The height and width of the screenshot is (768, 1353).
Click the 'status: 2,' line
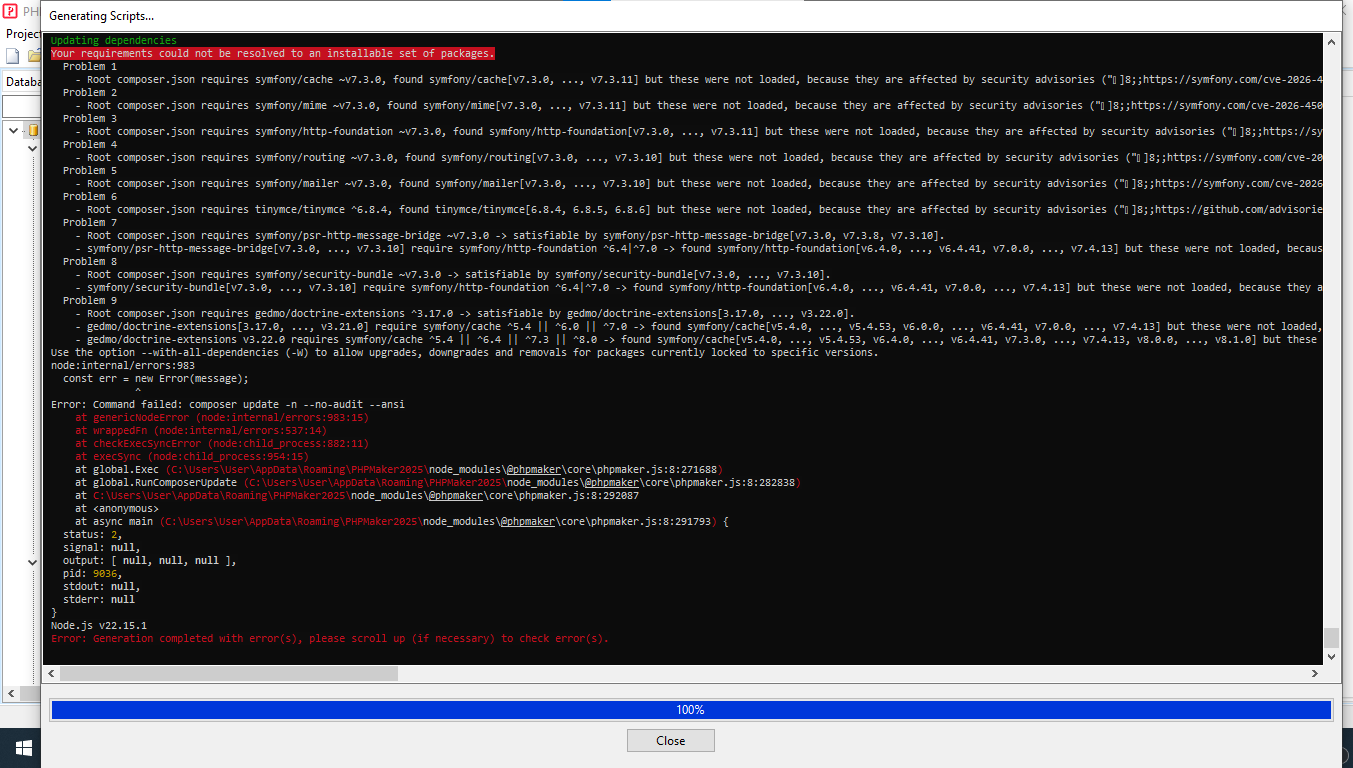pos(92,534)
